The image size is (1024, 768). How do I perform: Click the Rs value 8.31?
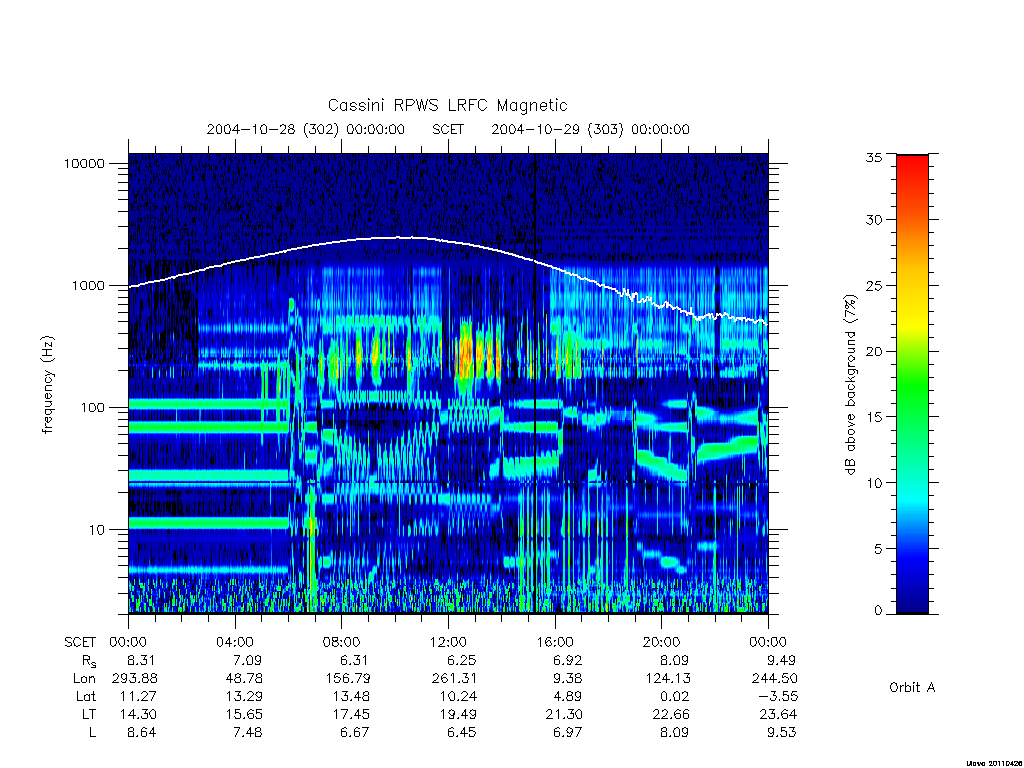pyautogui.click(x=142, y=660)
